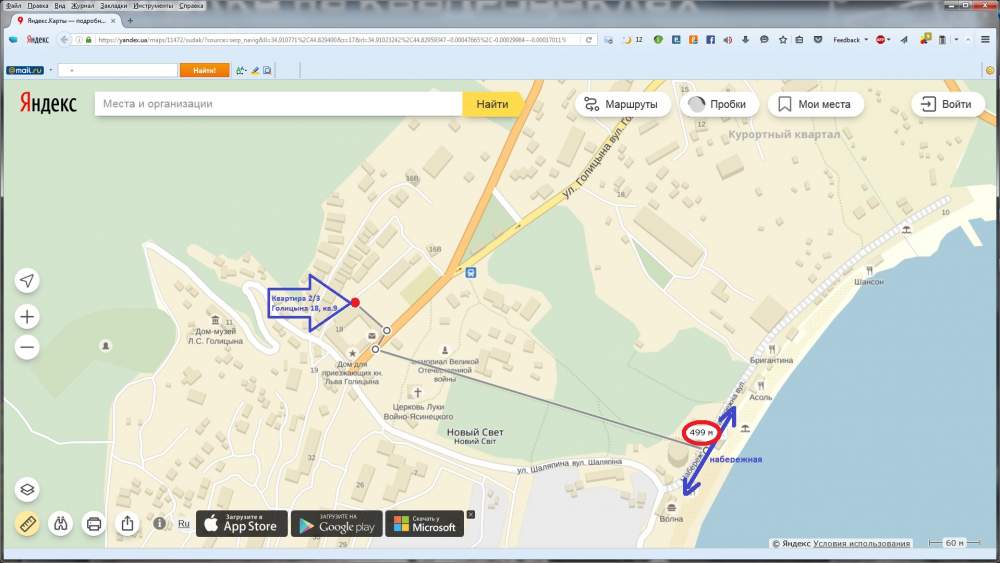
Task: Click the Яндекс Maps logo
Action: (x=48, y=103)
